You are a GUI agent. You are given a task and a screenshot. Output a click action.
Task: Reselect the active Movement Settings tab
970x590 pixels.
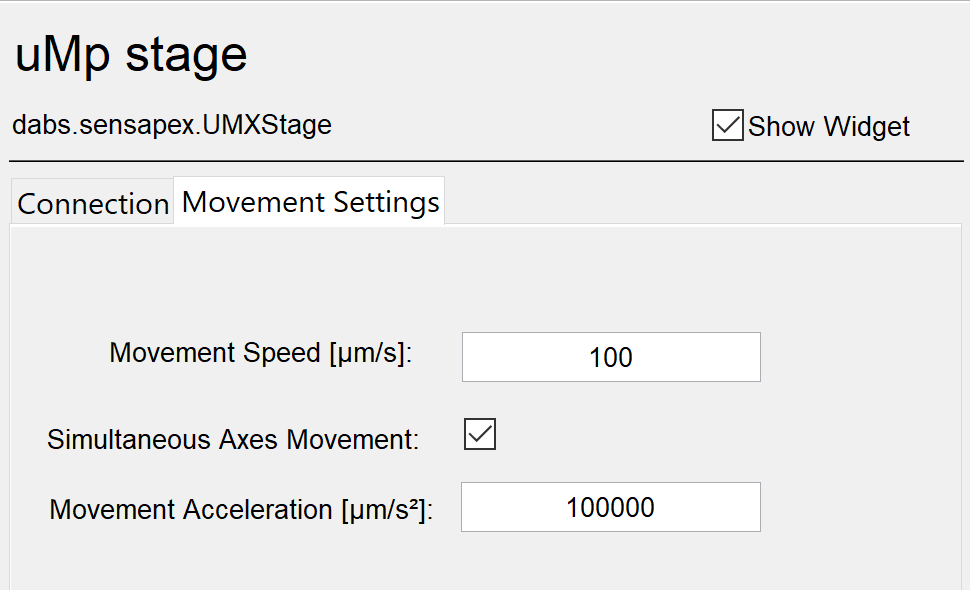point(308,201)
